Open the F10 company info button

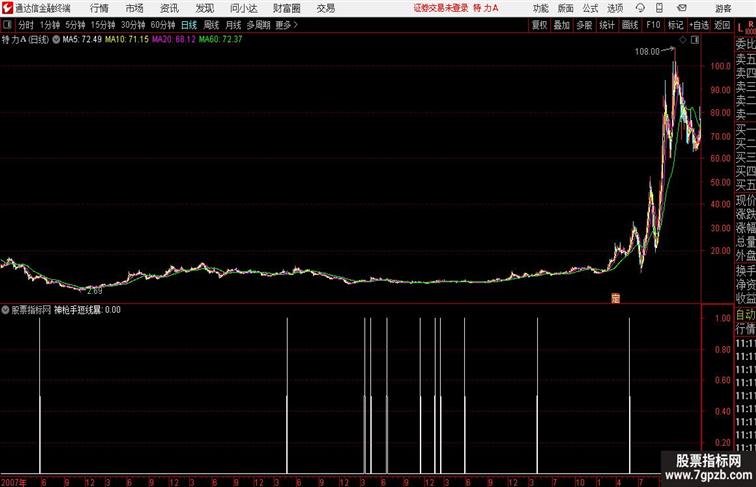click(653, 25)
